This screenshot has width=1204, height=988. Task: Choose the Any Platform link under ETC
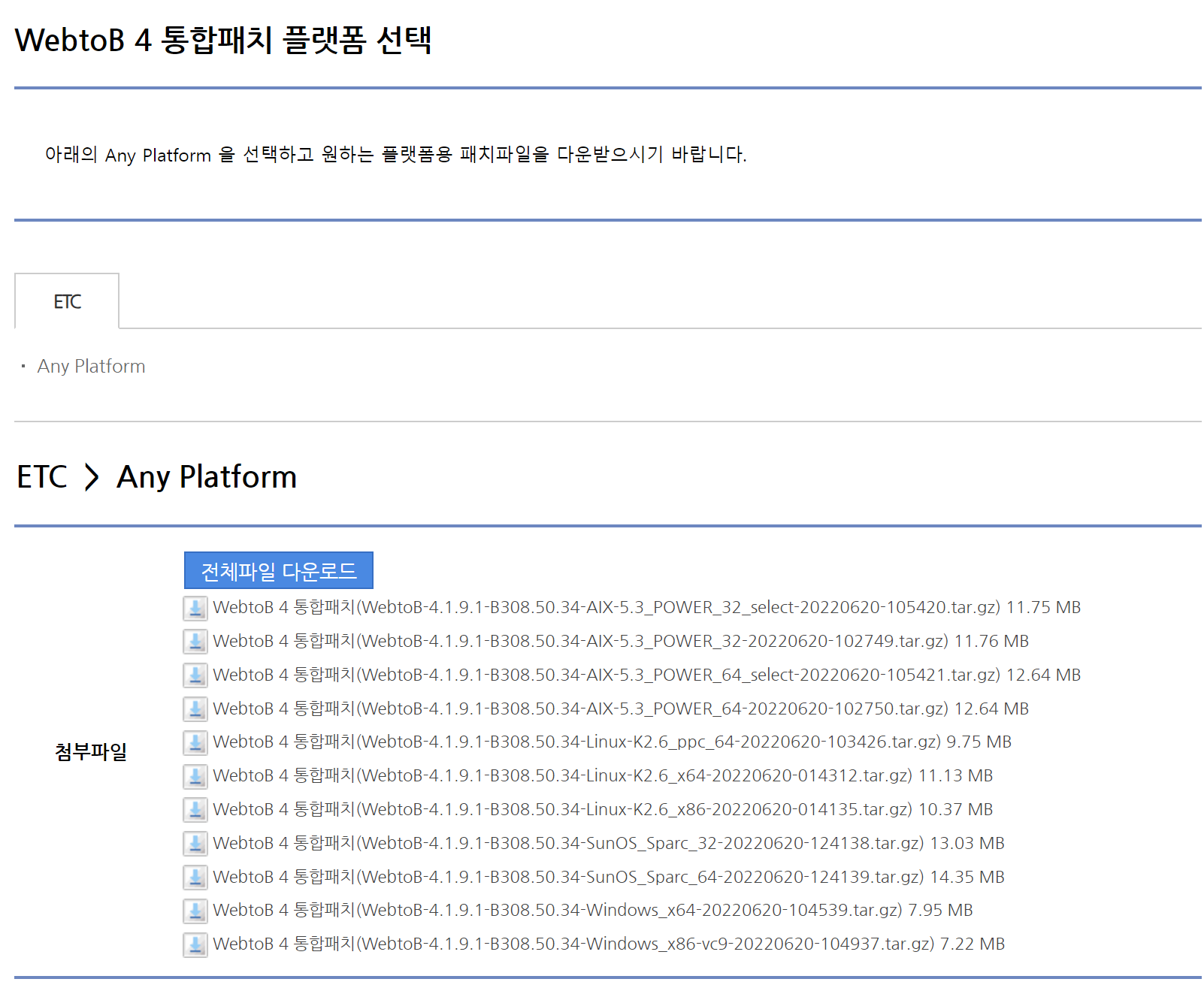coord(91,366)
